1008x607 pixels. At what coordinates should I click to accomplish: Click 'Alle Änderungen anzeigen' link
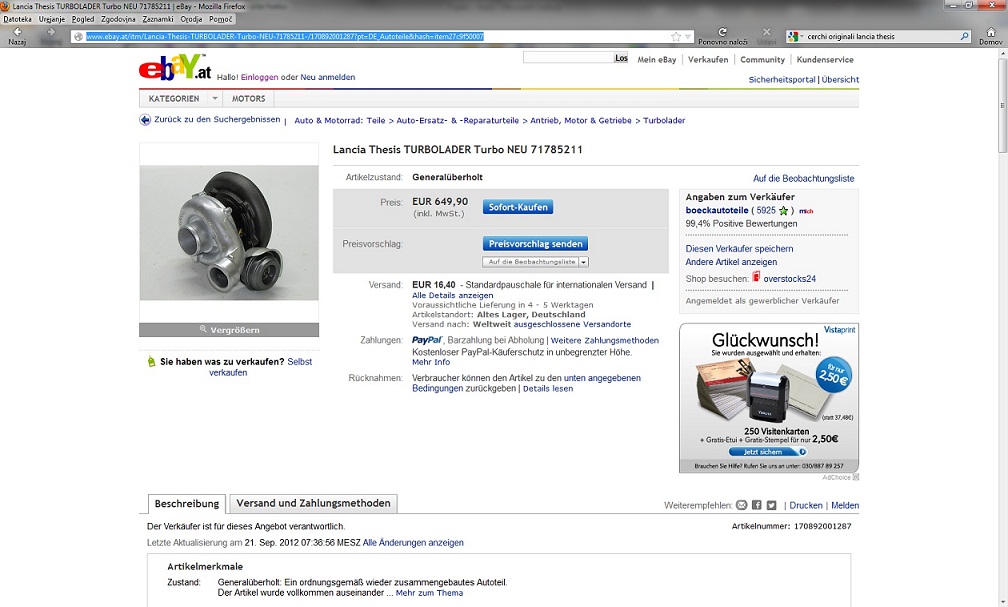tap(413, 543)
